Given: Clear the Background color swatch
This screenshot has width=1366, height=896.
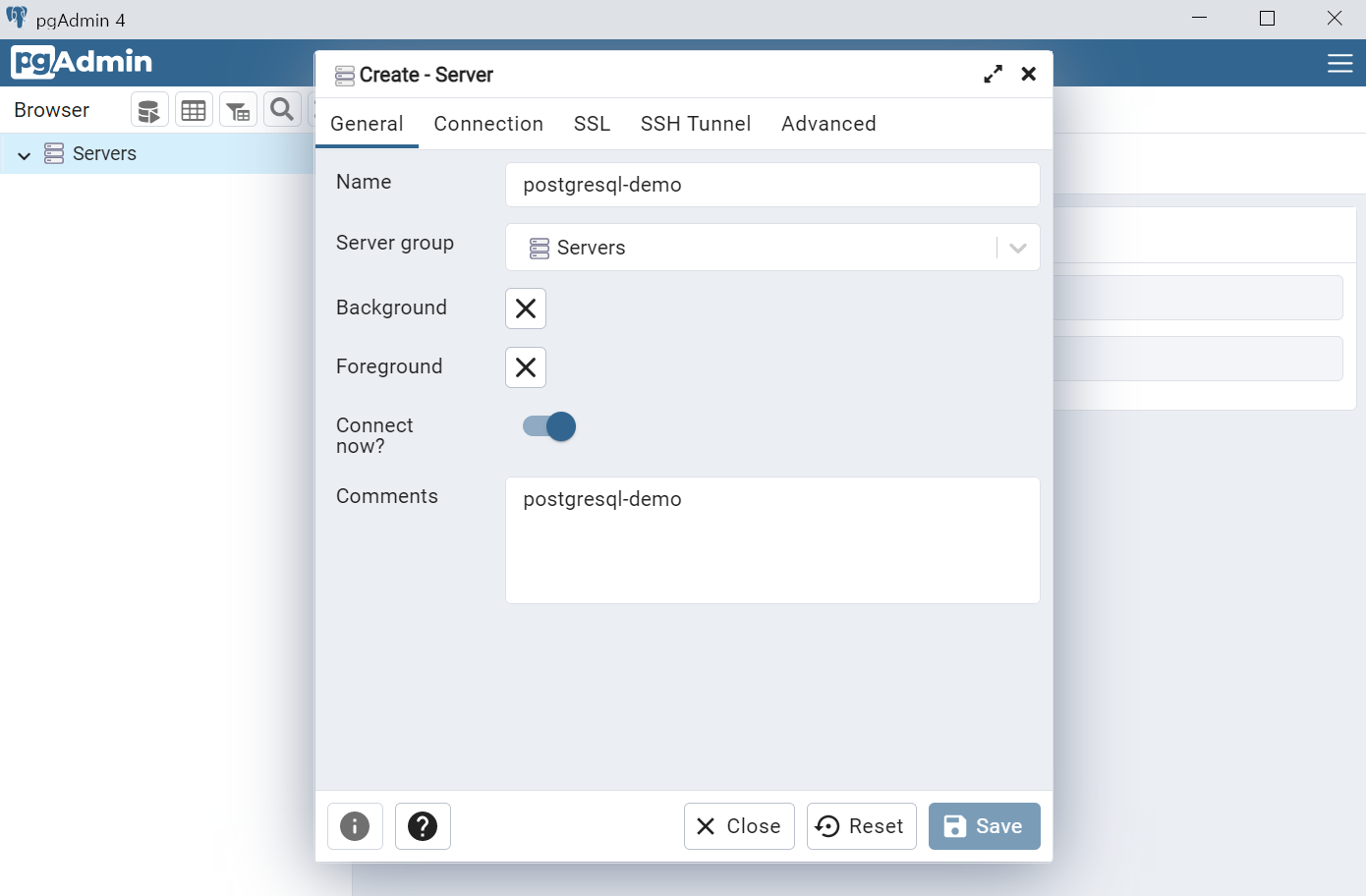Looking at the screenshot, I should 526,308.
